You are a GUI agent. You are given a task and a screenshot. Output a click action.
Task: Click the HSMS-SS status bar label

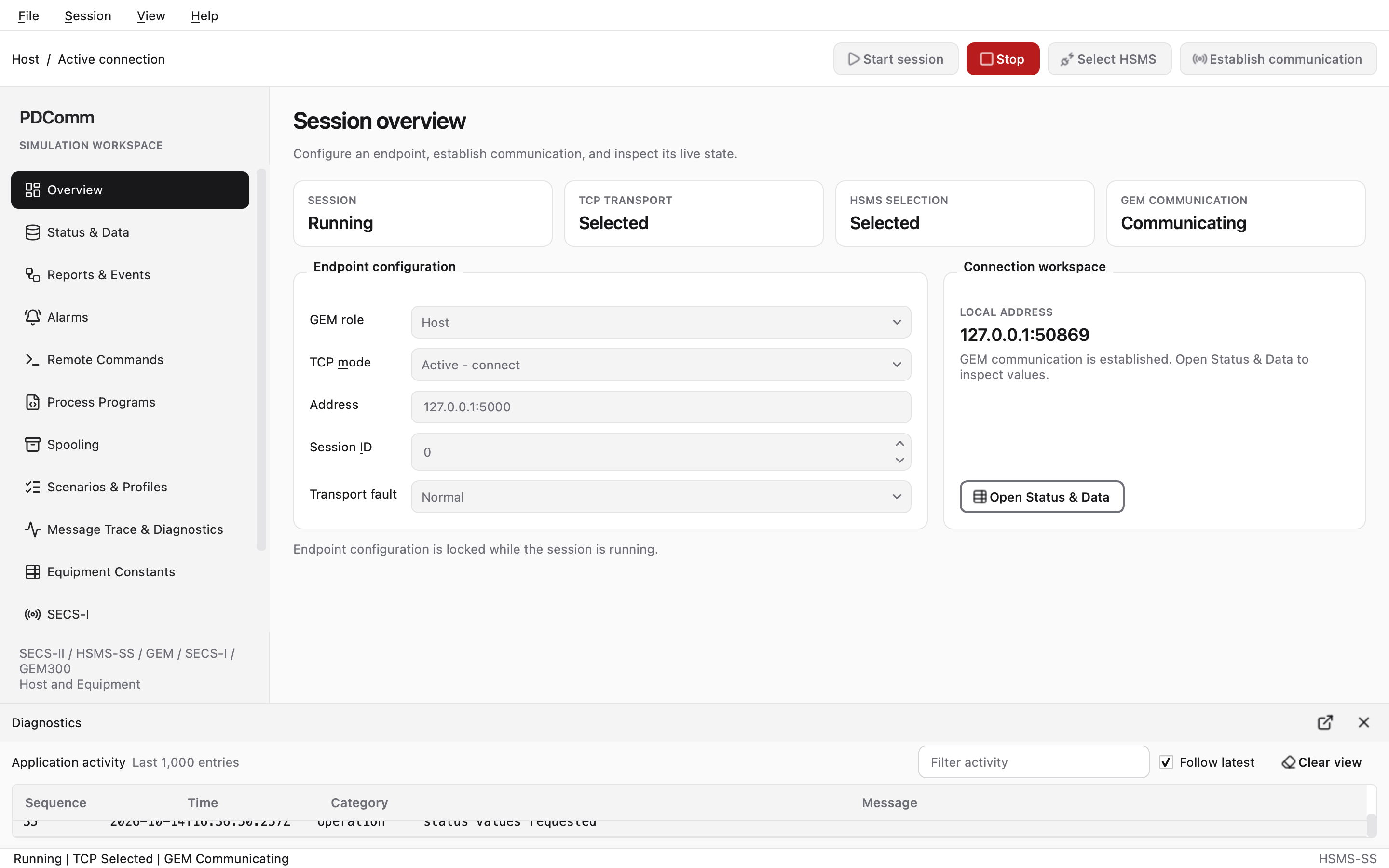click(x=1347, y=859)
